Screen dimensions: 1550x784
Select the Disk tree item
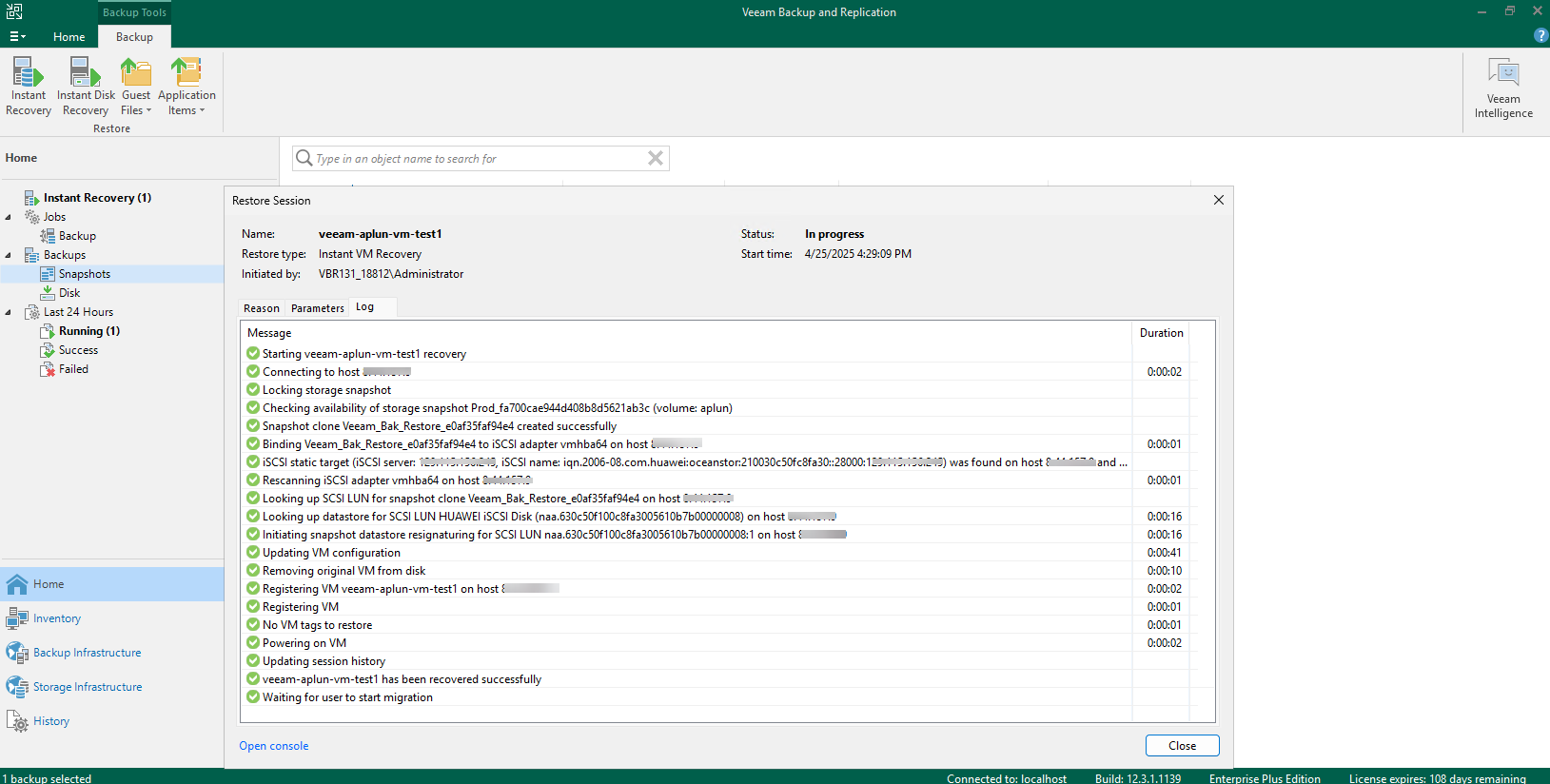[69, 293]
